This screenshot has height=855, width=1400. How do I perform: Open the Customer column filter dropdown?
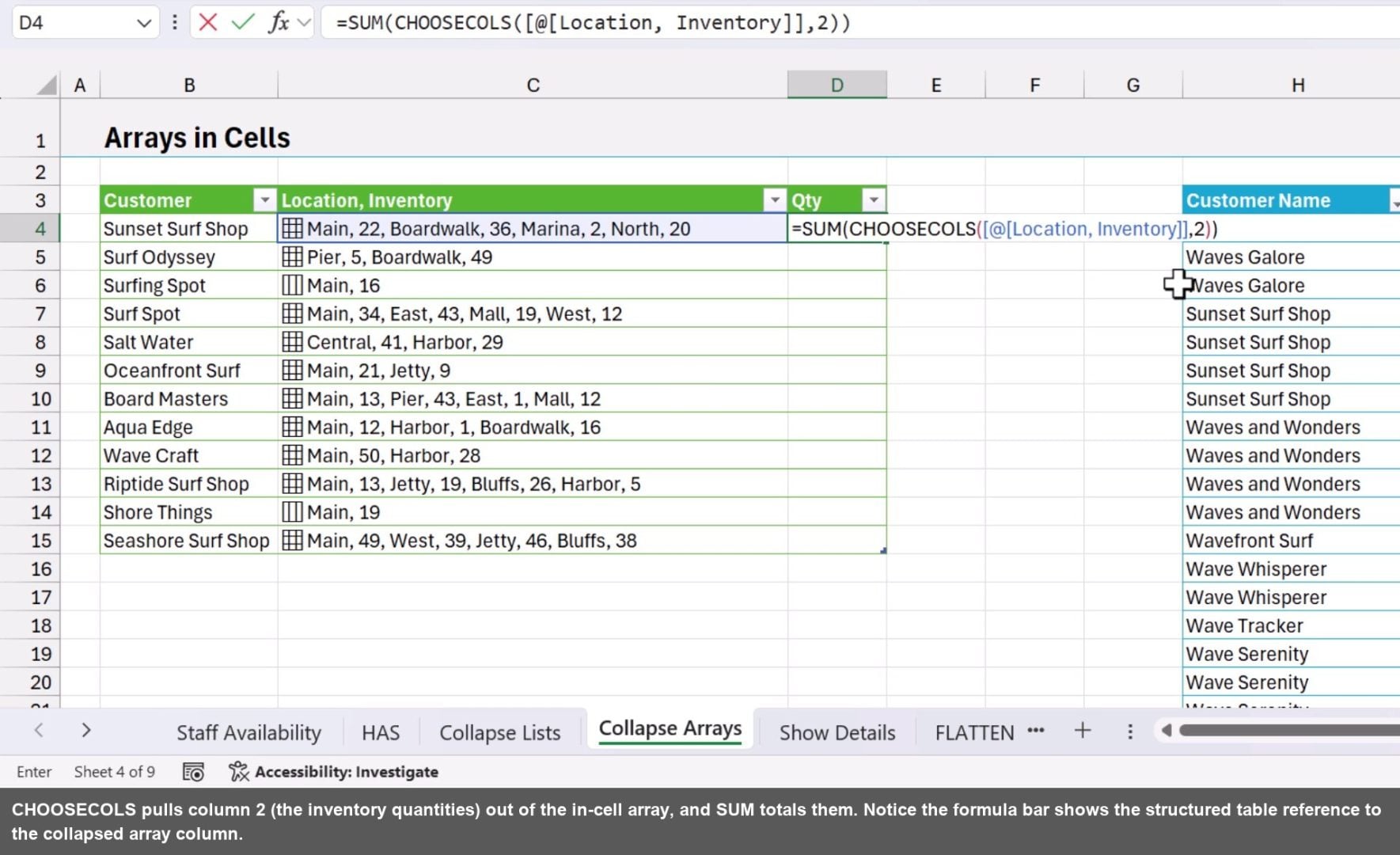pyautogui.click(x=264, y=200)
